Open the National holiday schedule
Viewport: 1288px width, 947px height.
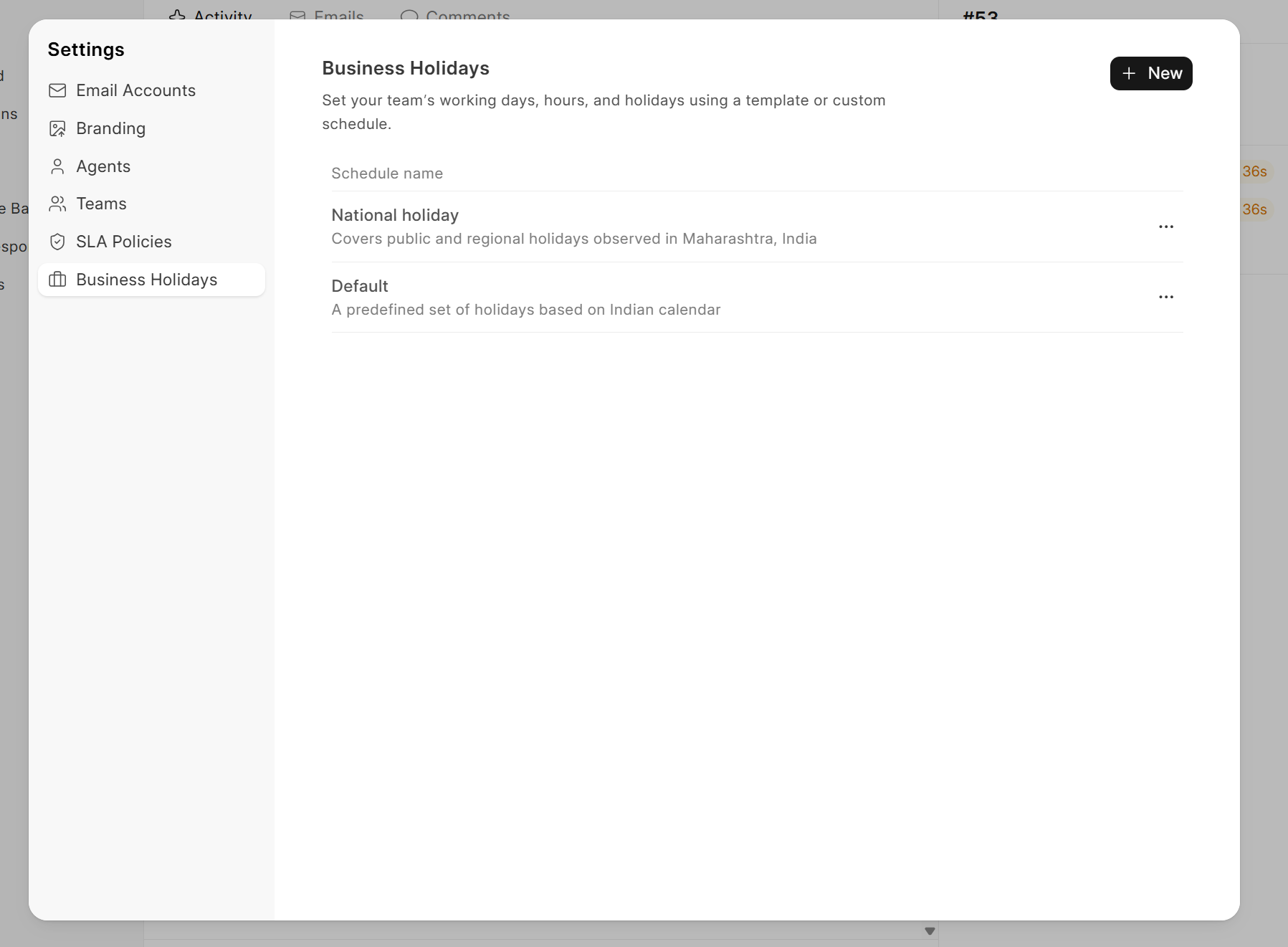[395, 216]
